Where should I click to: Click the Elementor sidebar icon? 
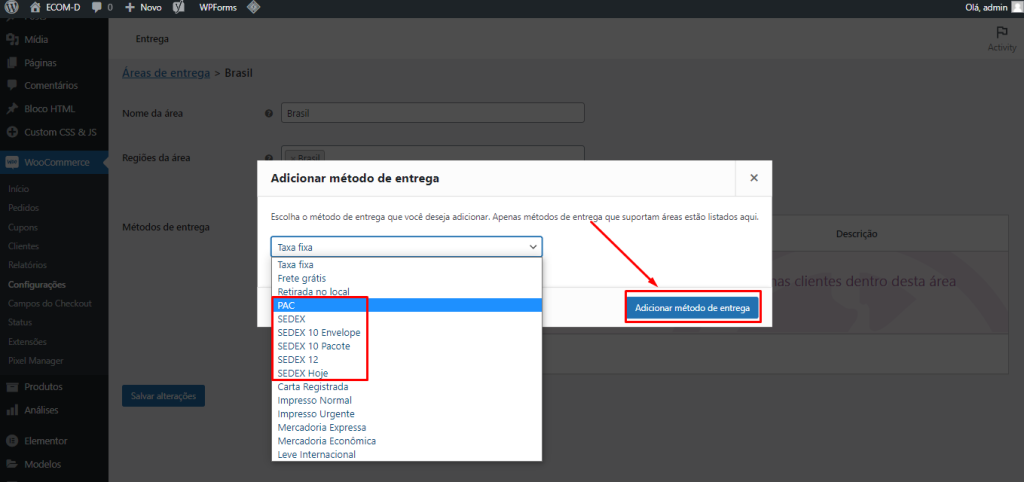point(12,440)
